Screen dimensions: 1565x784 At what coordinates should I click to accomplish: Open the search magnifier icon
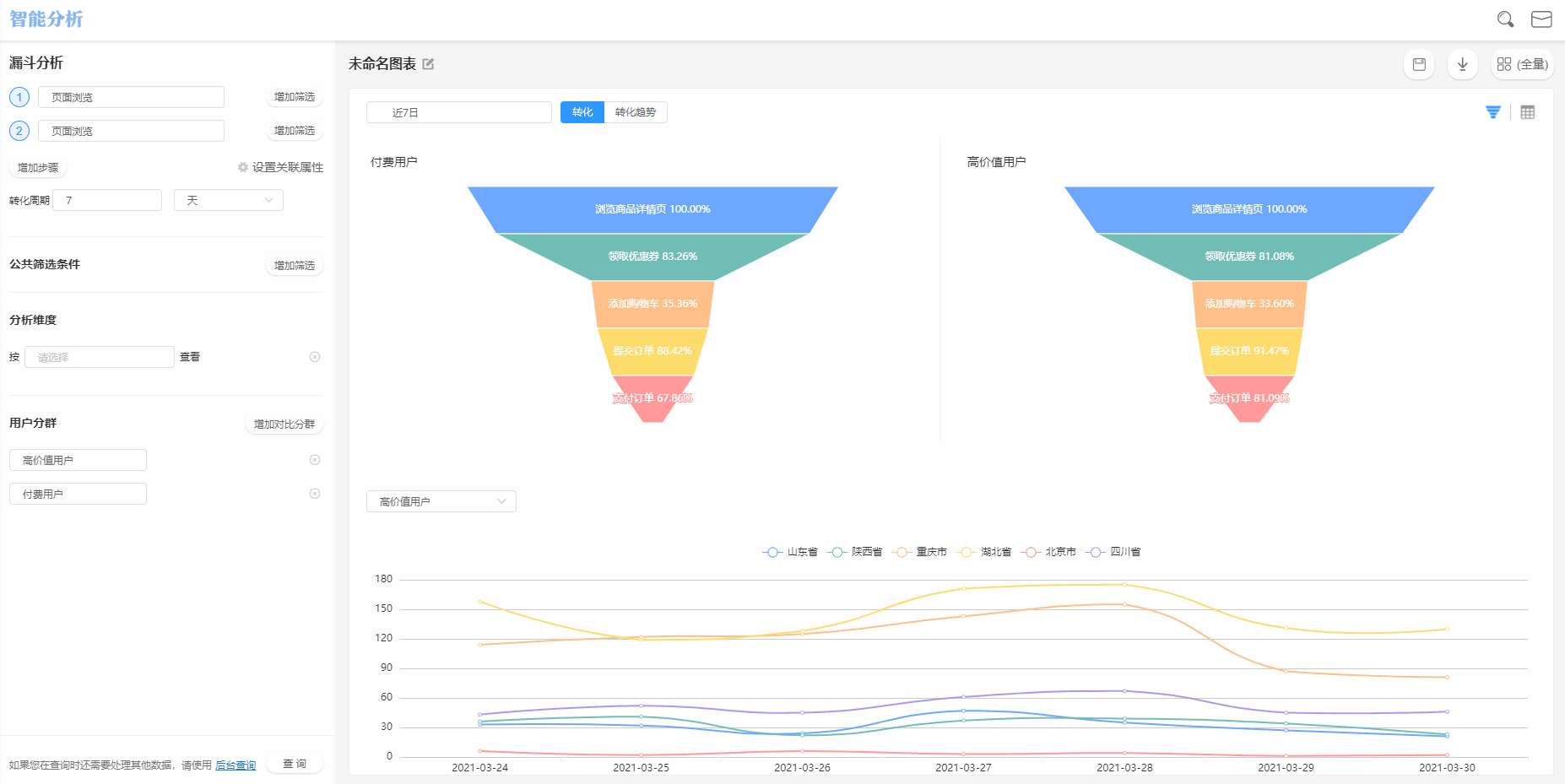pos(1505,19)
